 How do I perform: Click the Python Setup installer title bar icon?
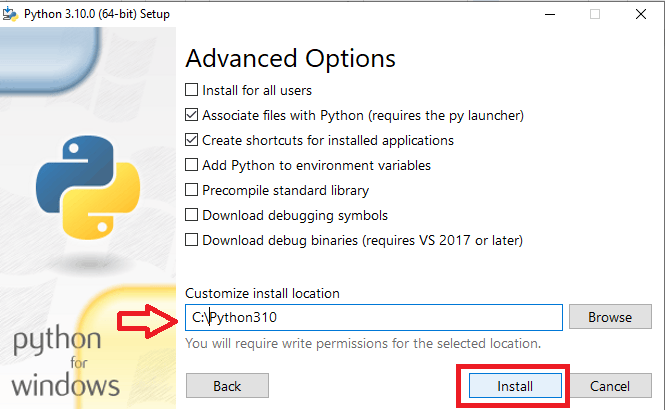[10, 14]
